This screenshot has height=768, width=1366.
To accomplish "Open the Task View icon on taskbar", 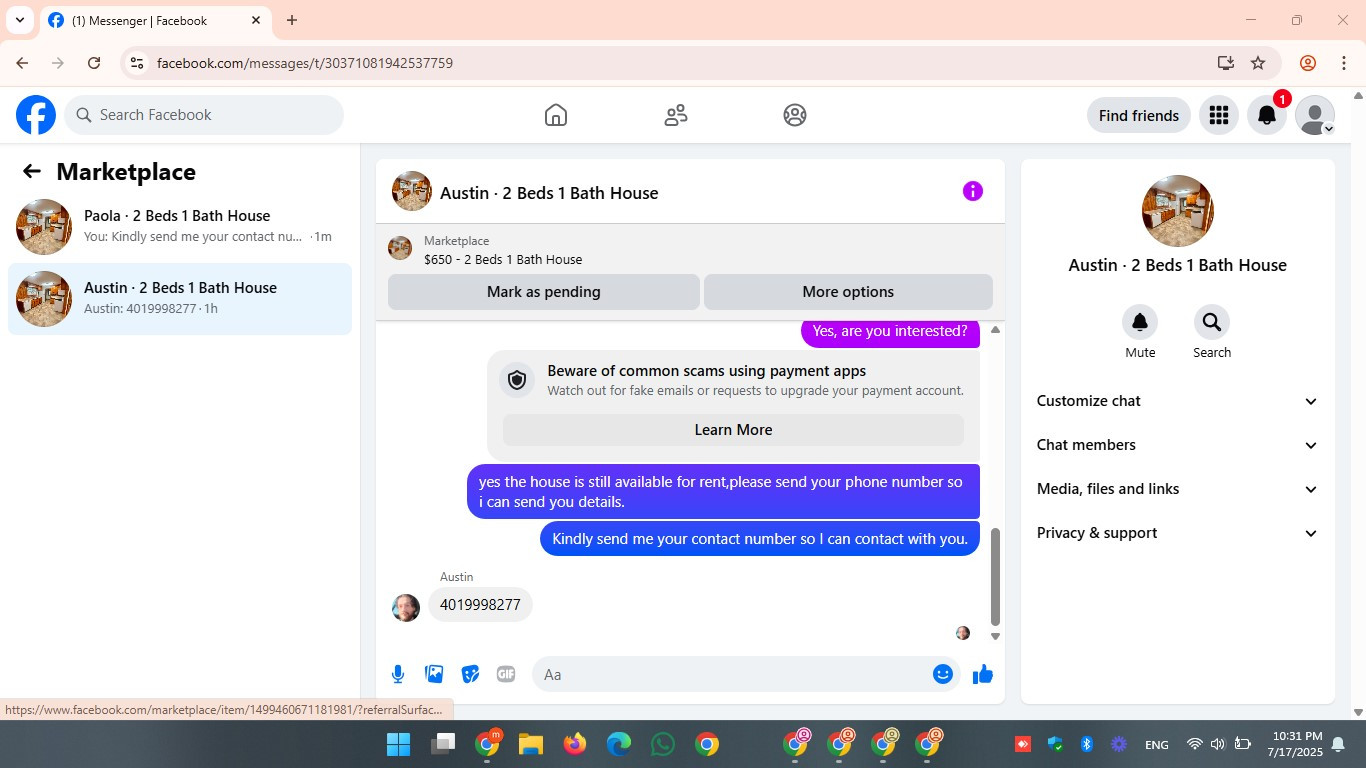I will coord(442,744).
